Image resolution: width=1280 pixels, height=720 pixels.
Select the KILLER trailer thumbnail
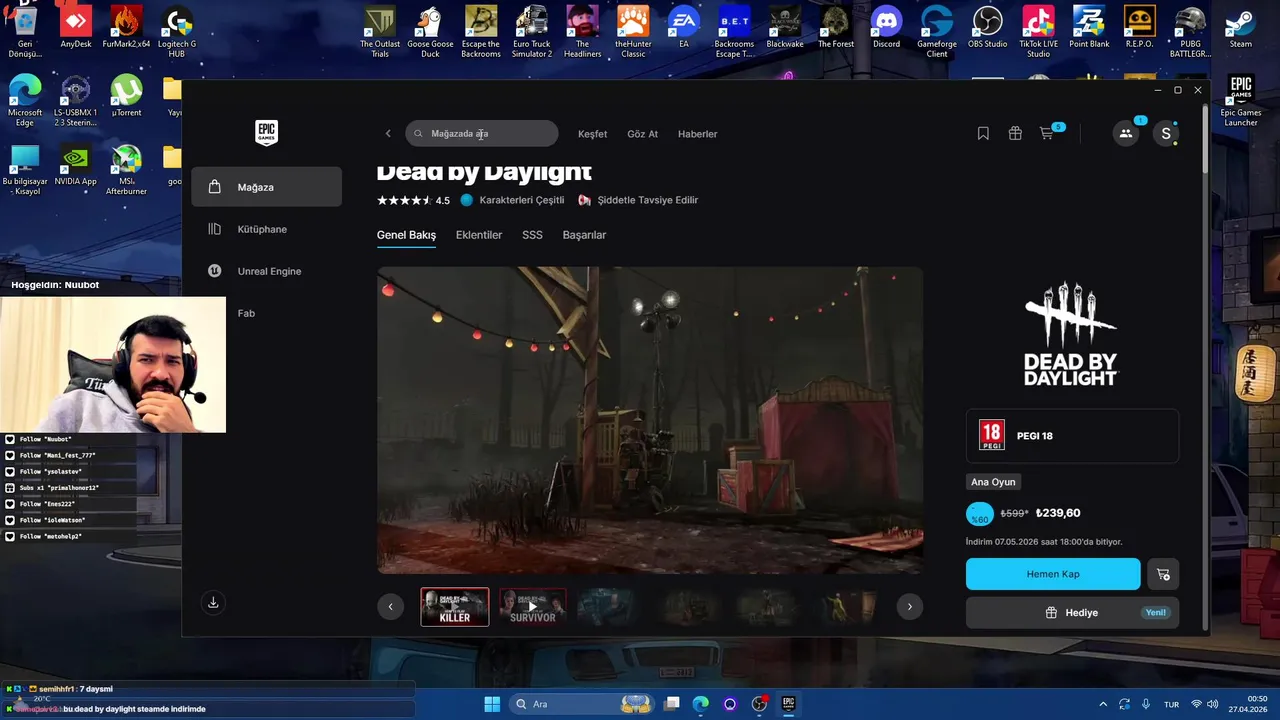point(455,607)
